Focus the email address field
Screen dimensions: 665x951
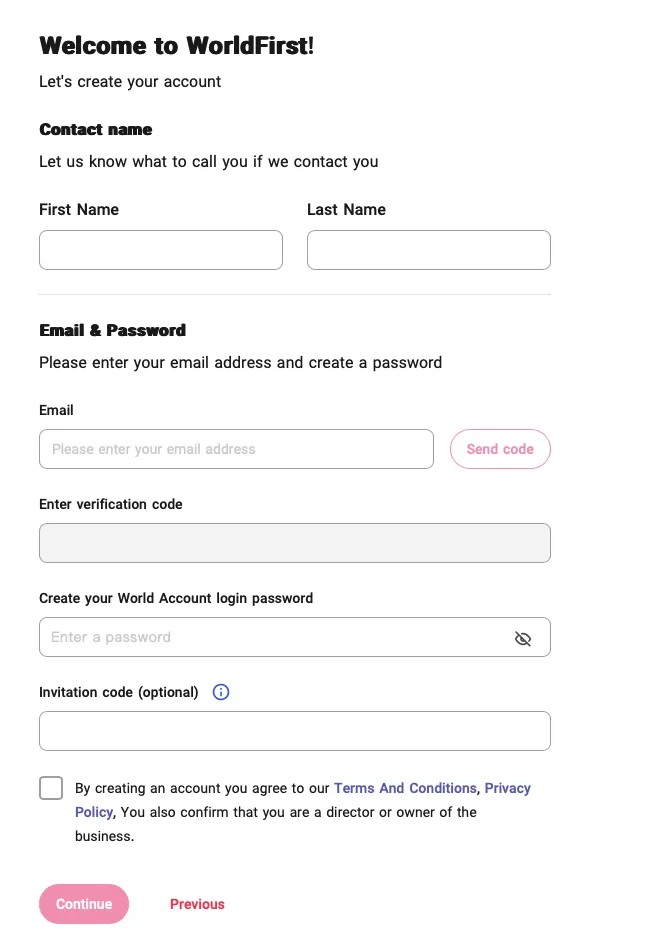[237, 449]
